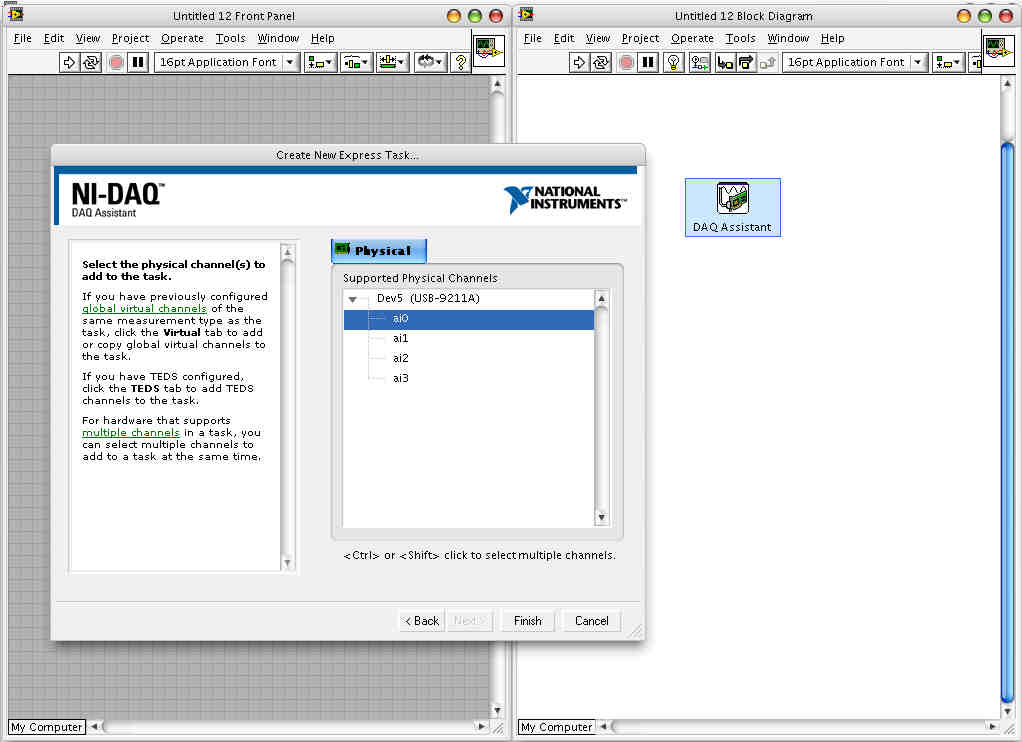Image resolution: width=1022 pixels, height=742 pixels.
Task: Pause execution in the Block Diagram toolbar
Action: [648, 62]
